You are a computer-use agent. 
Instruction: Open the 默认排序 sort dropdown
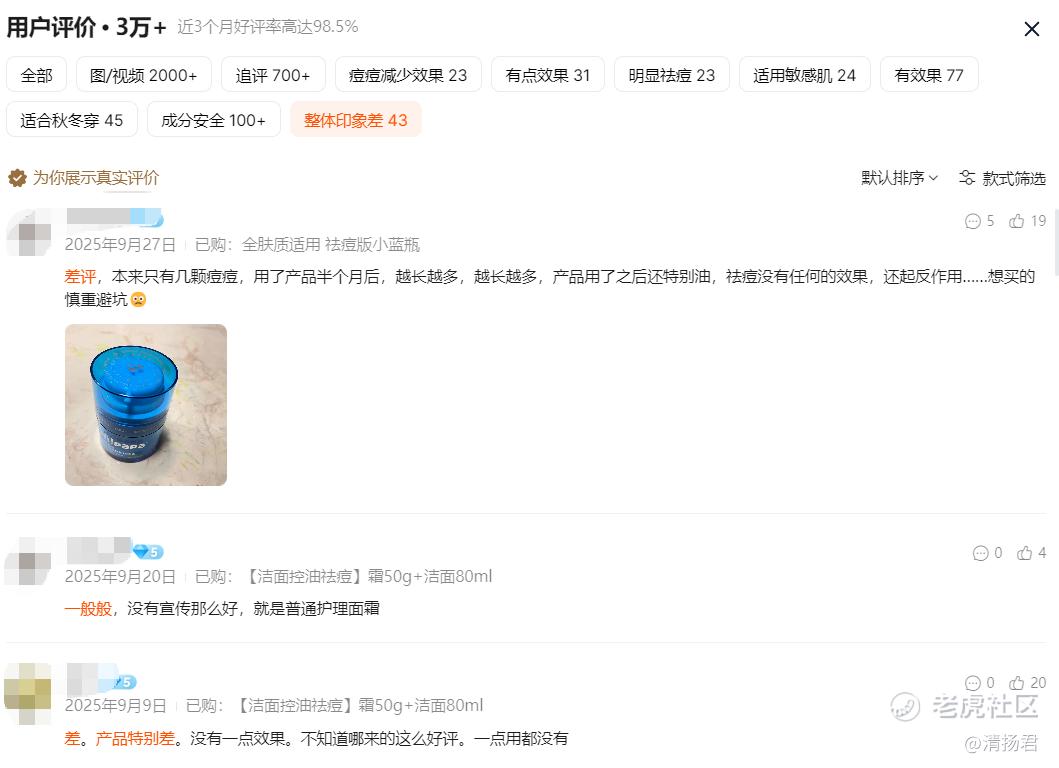tap(899, 178)
